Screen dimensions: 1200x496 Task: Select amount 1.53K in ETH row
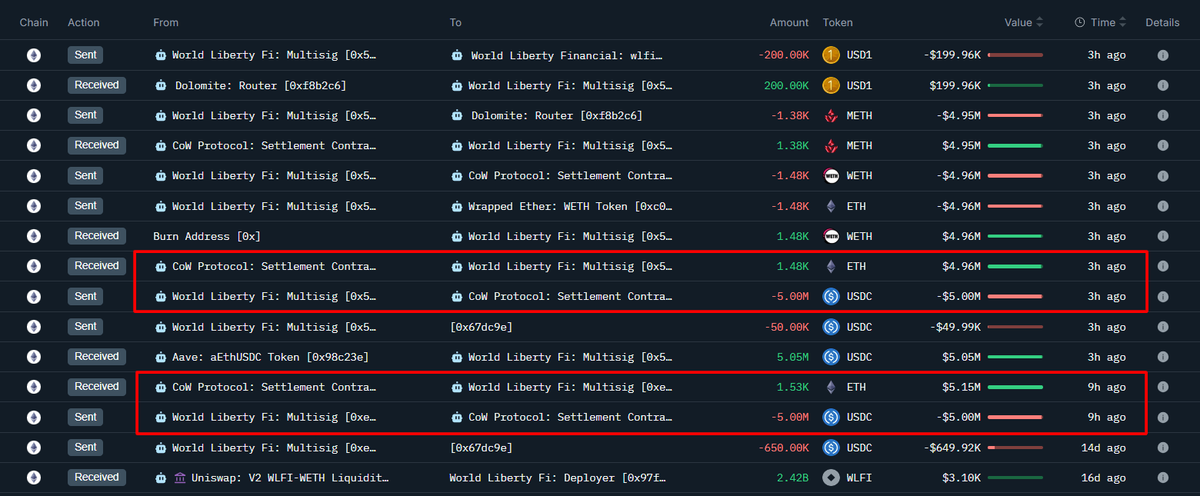(x=793, y=387)
